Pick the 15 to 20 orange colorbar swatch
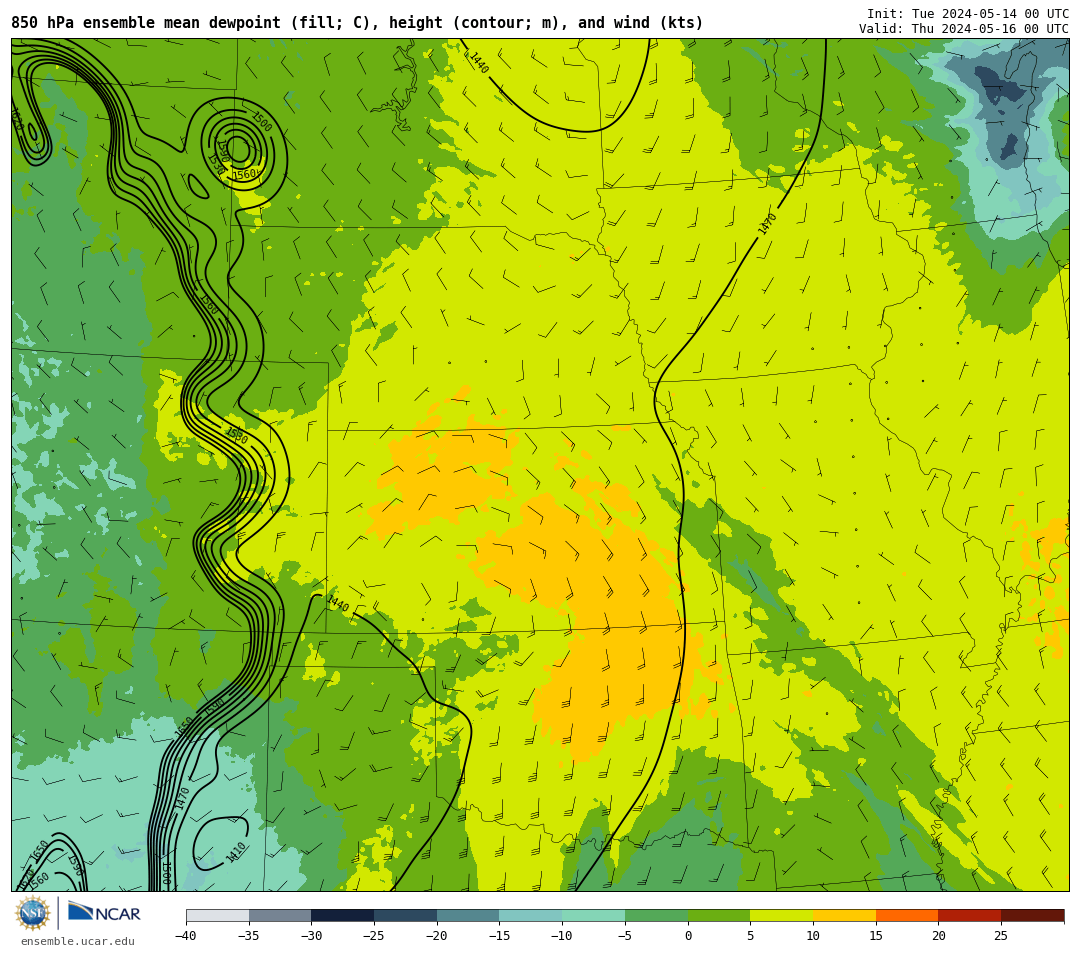The width and height of the screenshot is (1080, 954). click(906, 915)
